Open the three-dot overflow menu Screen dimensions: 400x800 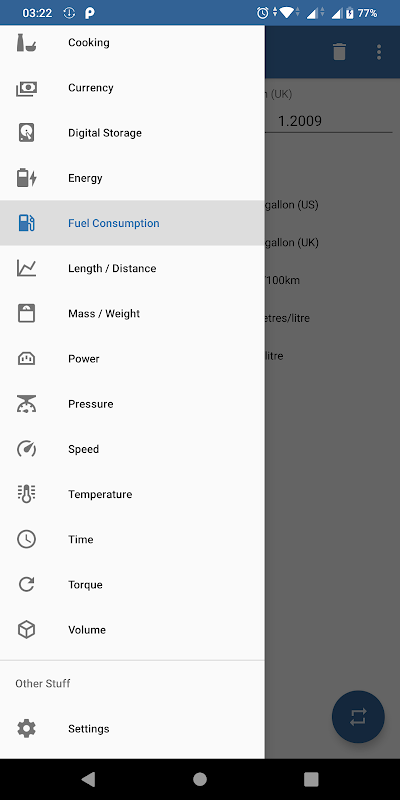[x=379, y=52]
